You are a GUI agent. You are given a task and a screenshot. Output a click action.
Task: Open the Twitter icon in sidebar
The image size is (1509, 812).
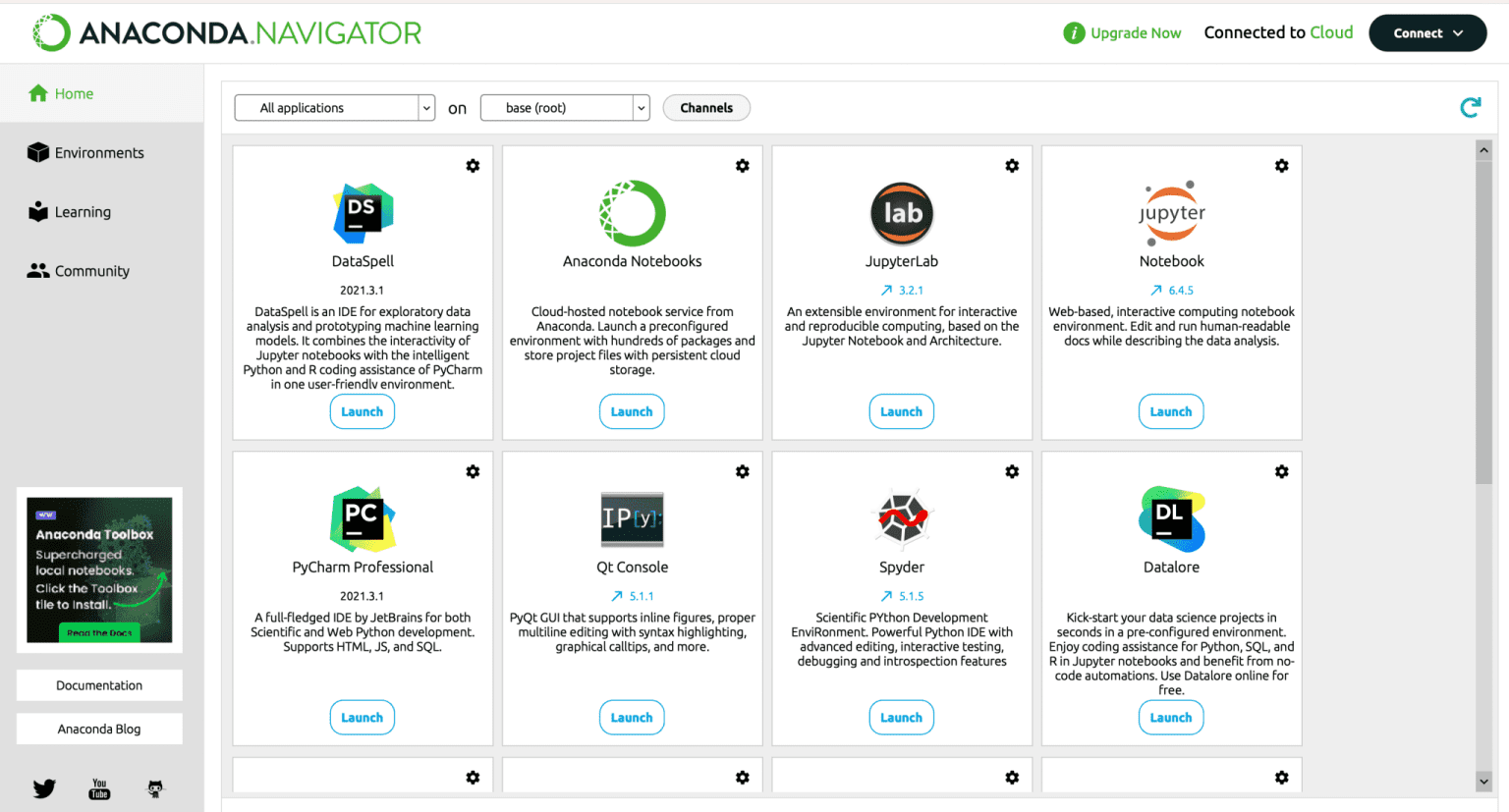coord(44,788)
